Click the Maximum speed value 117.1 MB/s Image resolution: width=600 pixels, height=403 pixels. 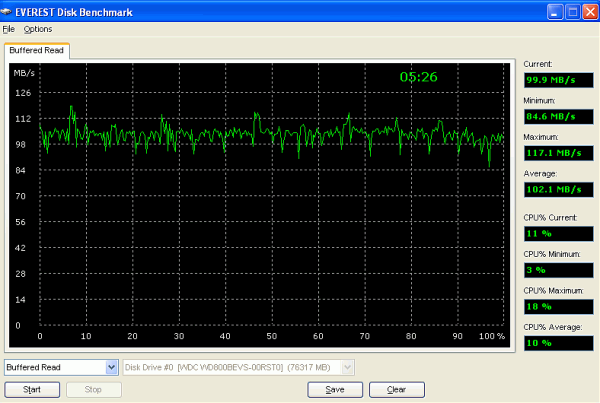tap(559, 153)
